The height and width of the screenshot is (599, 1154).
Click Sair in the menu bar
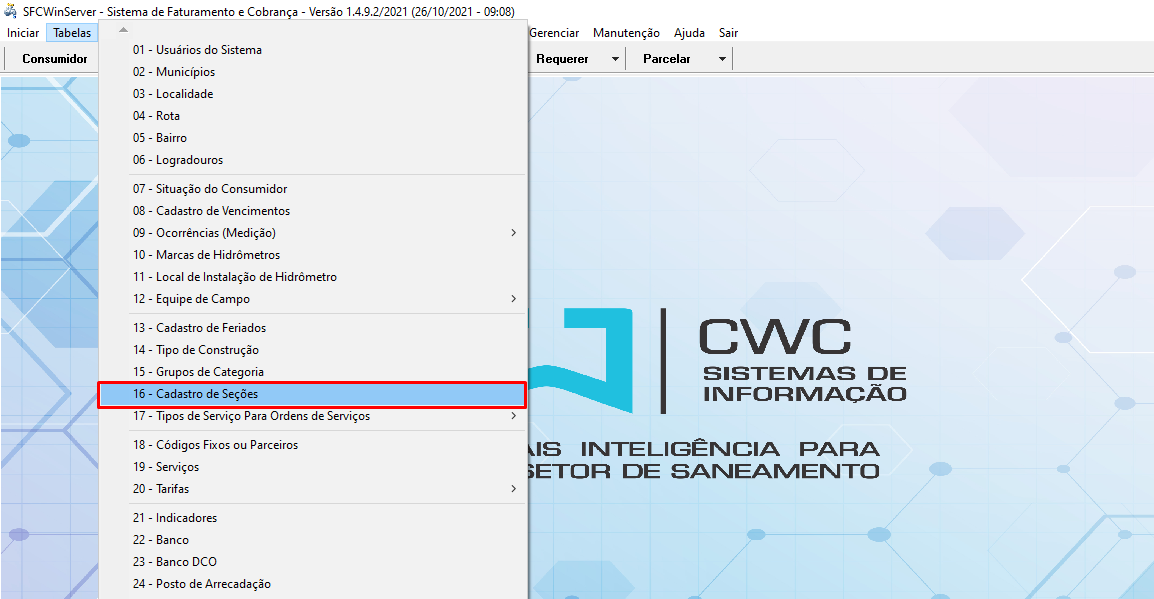click(728, 33)
